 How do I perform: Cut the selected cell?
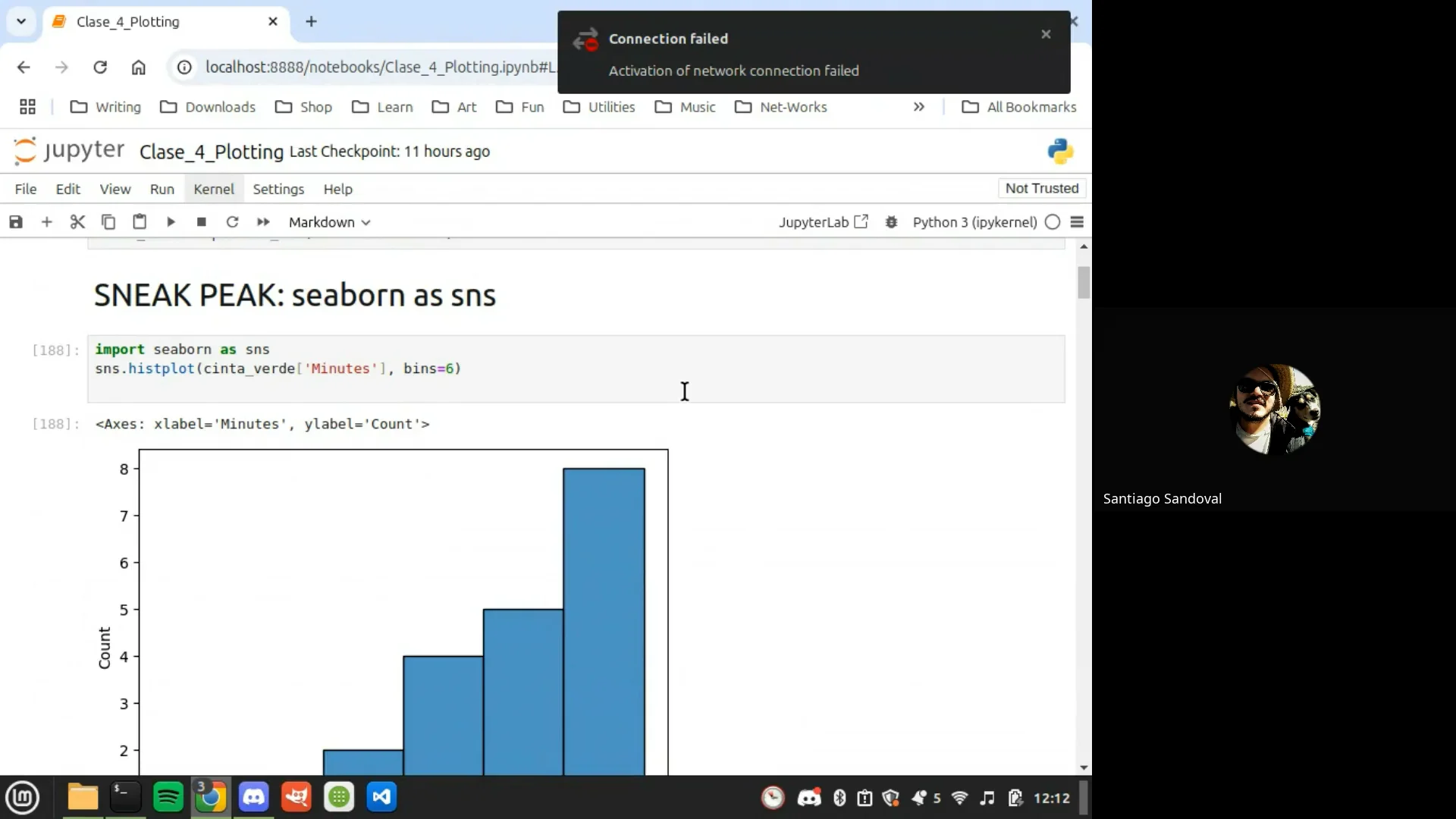pyautogui.click(x=77, y=221)
